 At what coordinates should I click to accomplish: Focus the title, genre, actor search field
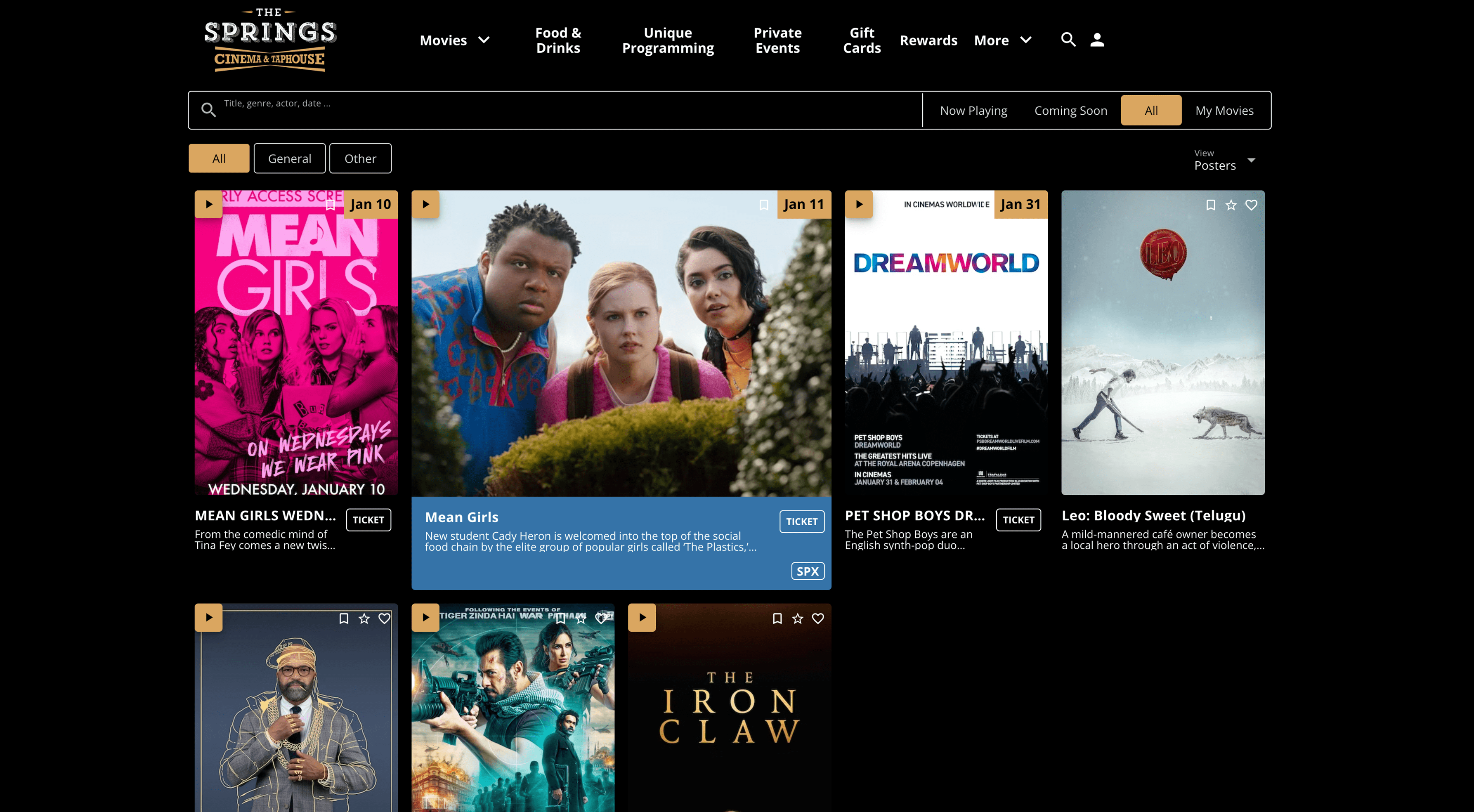coord(567,110)
